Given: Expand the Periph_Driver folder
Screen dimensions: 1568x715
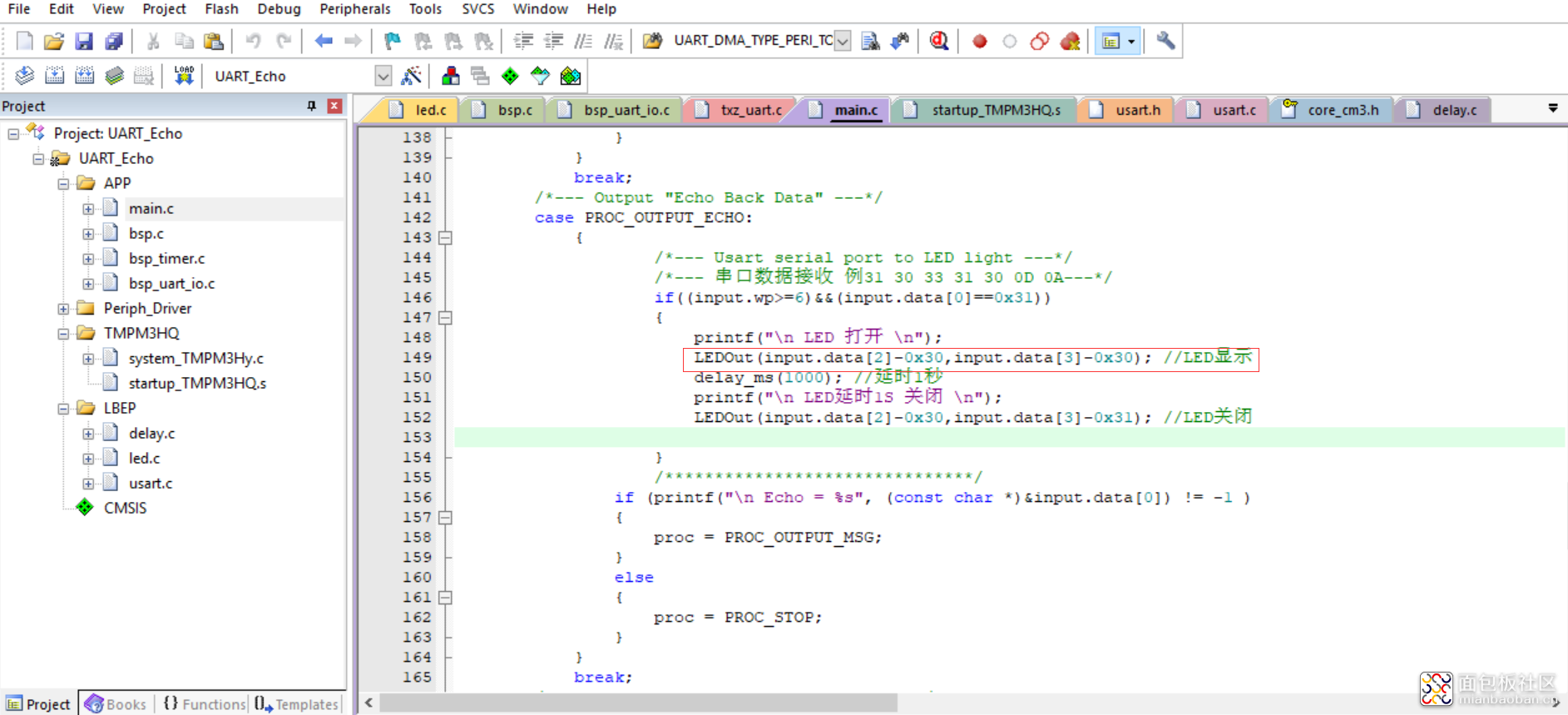Looking at the screenshot, I should pos(63,309).
